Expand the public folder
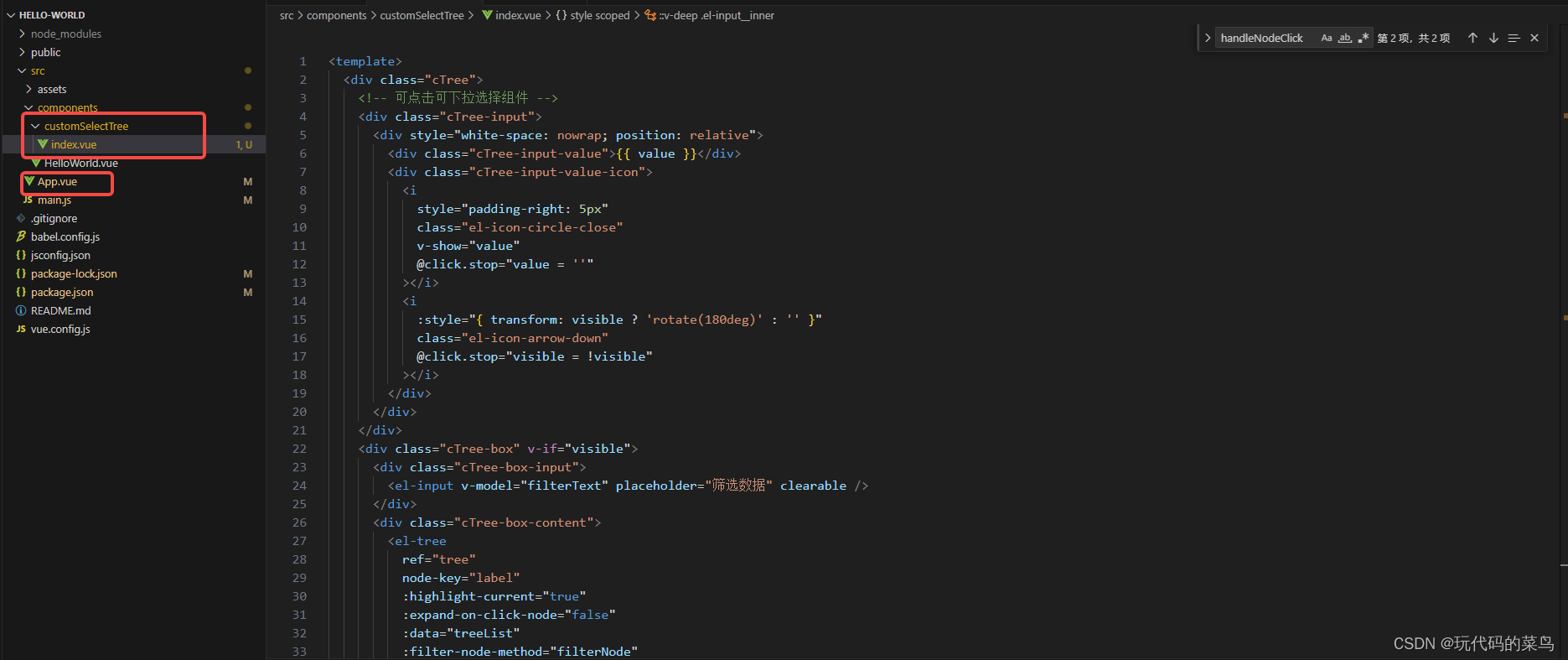This screenshot has width=1568, height=660. pos(22,52)
